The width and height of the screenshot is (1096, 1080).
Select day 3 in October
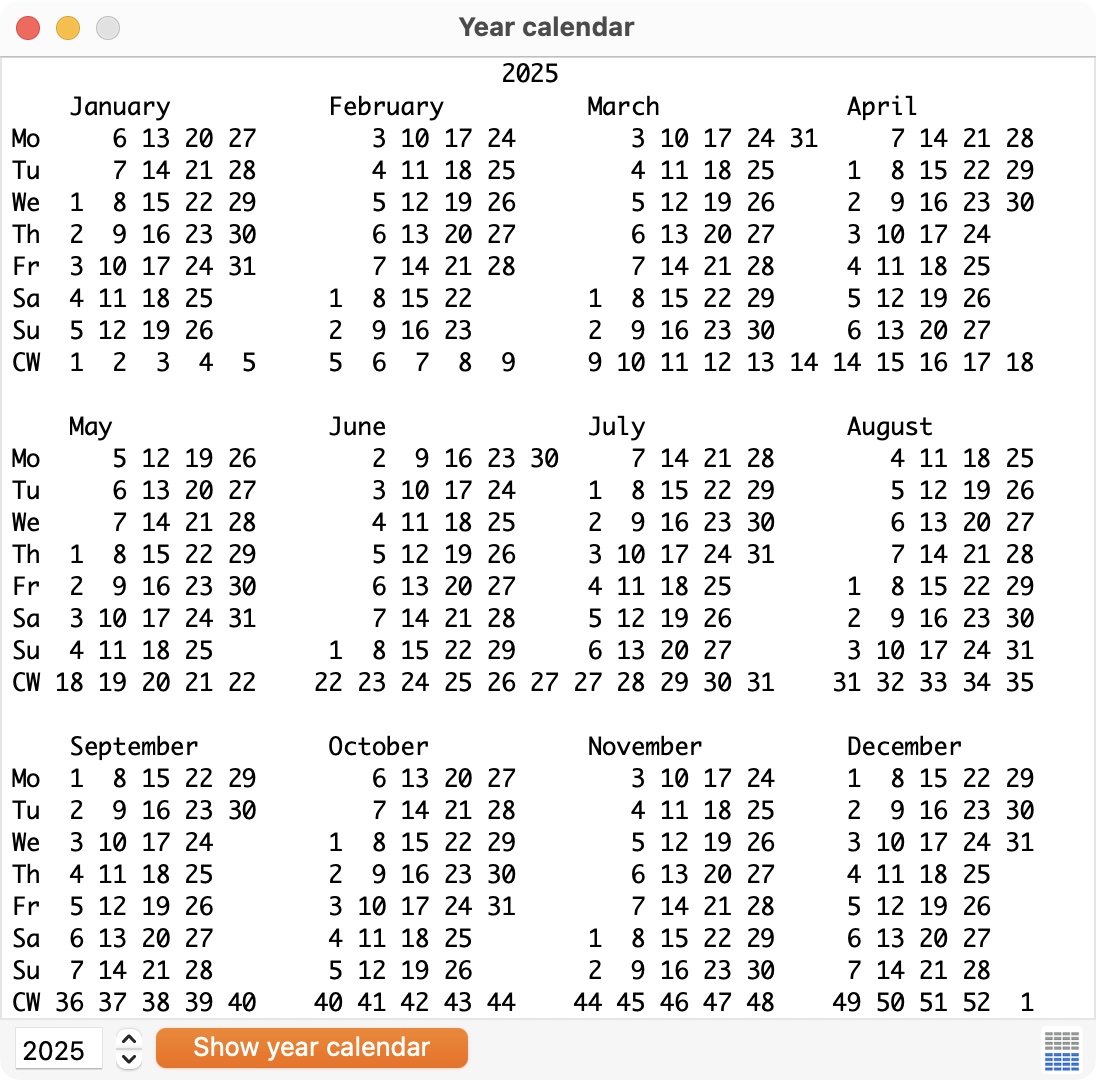[336, 907]
